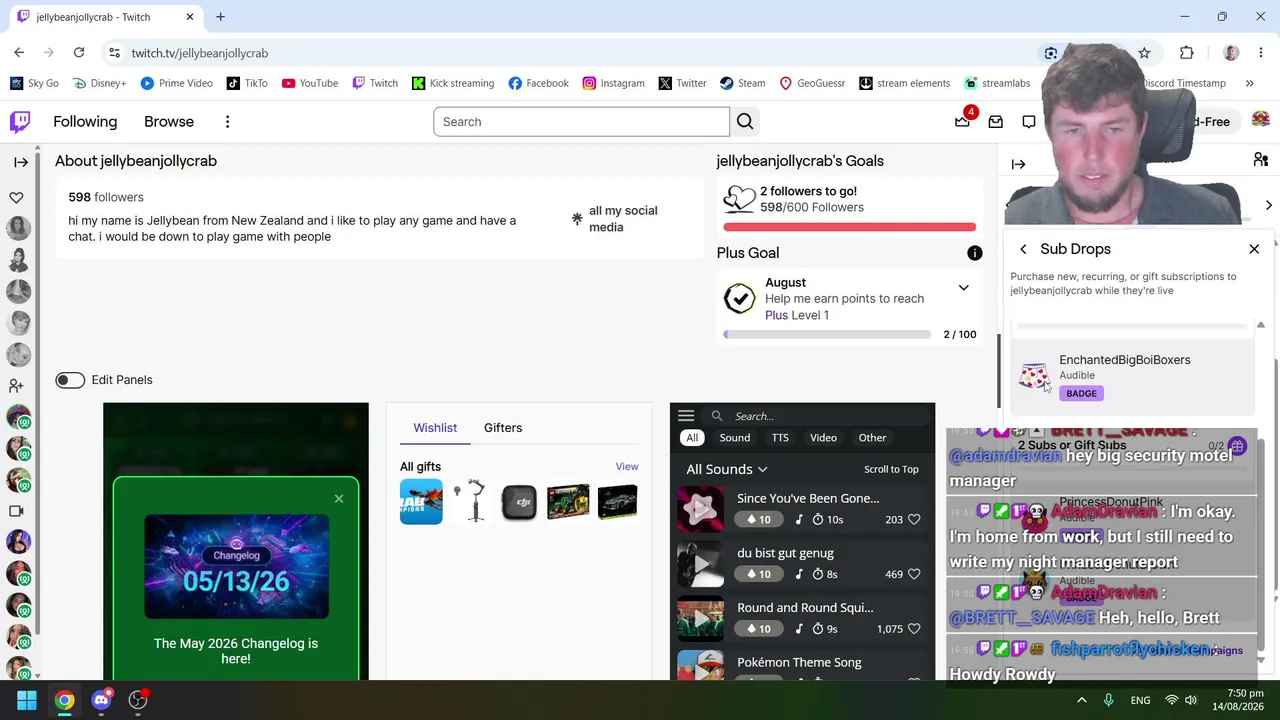
Task: Open the Chrome profile avatar
Action: tap(1231, 53)
